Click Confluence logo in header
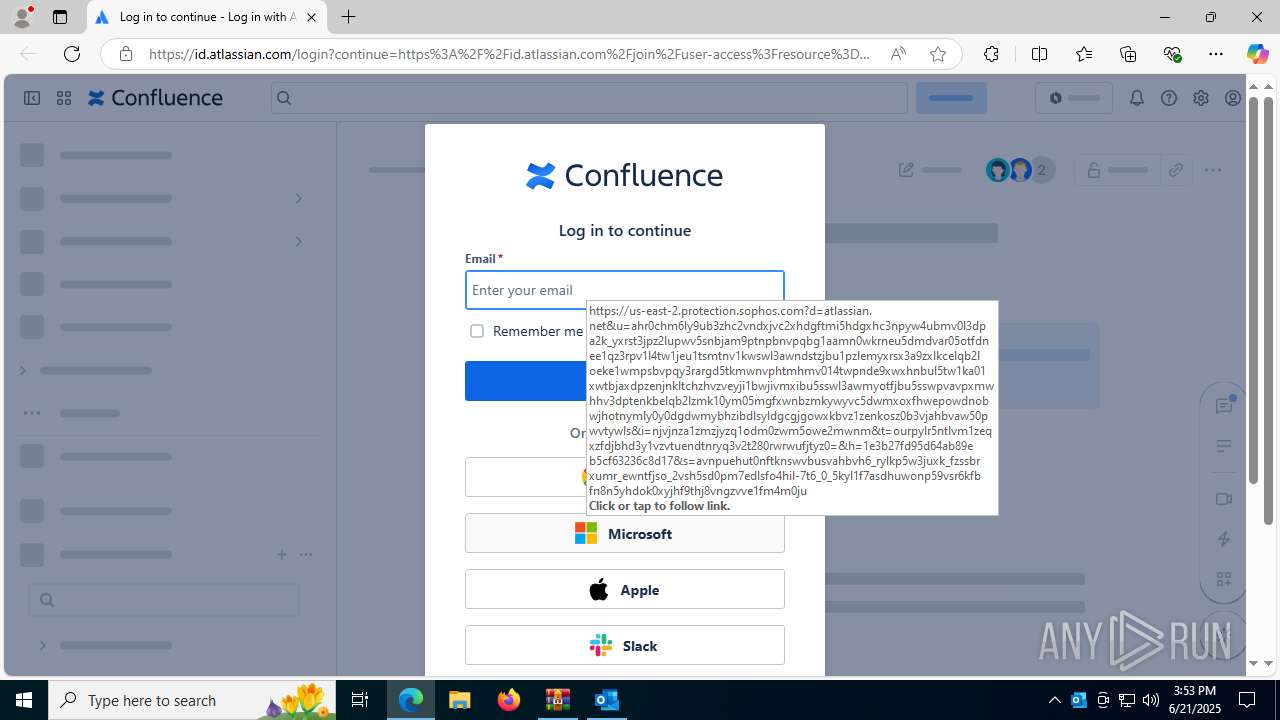 coord(155,98)
